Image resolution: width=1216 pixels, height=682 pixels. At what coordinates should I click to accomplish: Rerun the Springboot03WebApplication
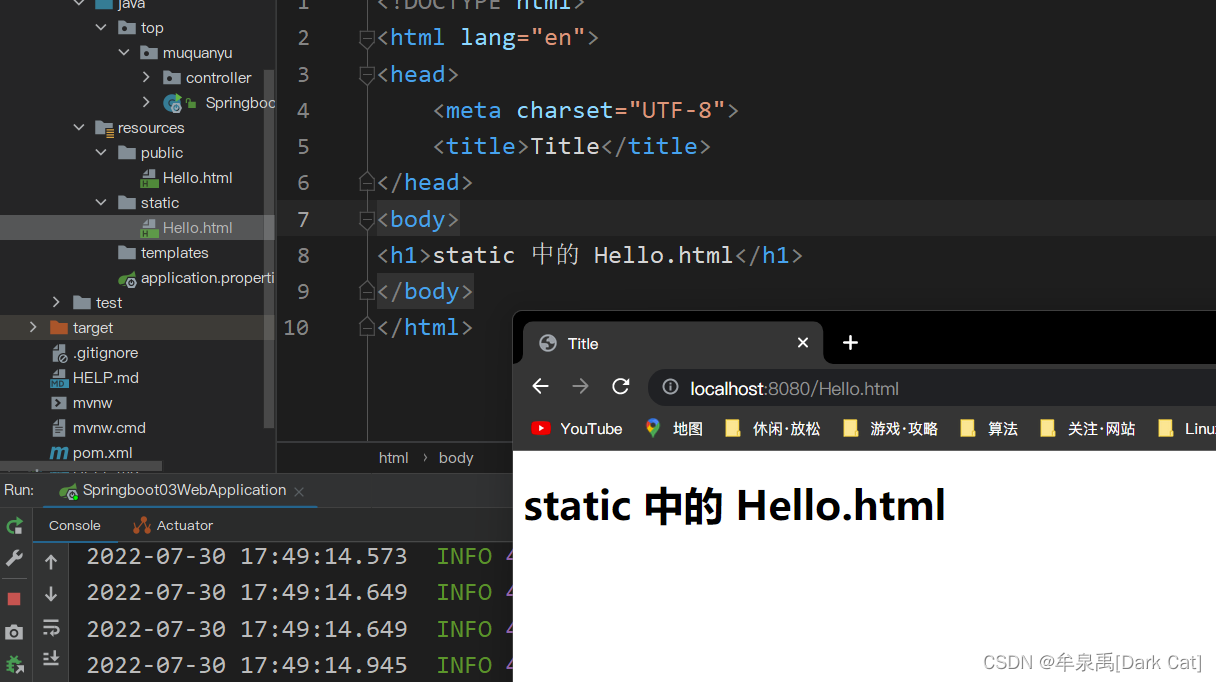pyautogui.click(x=14, y=526)
